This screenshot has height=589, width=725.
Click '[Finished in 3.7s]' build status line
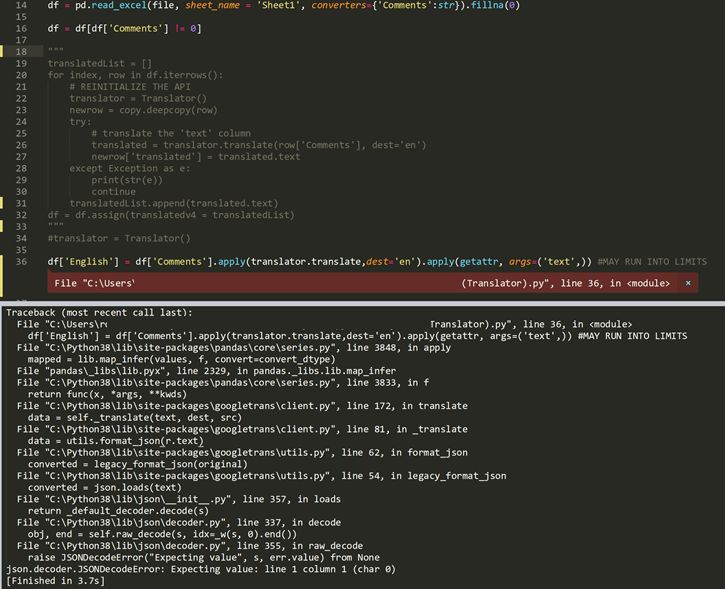point(55,581)
